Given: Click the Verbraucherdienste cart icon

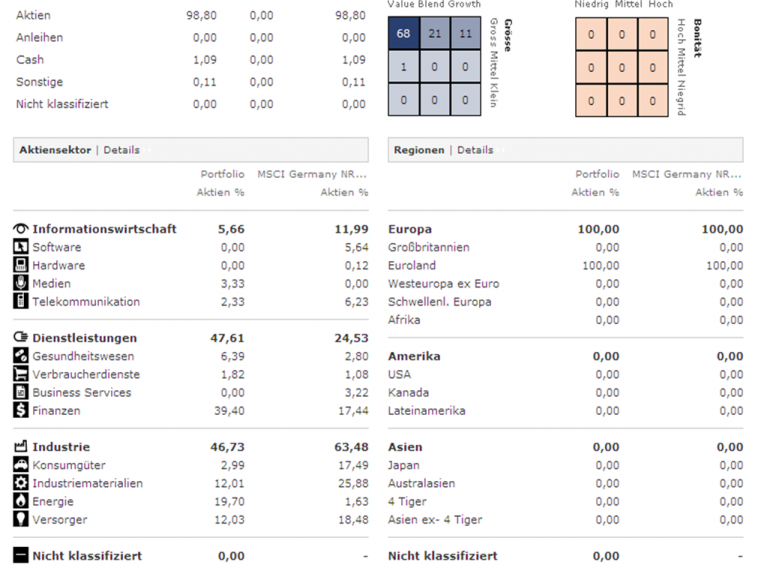Looking at the screenshot, I should [x=21, y=374].
